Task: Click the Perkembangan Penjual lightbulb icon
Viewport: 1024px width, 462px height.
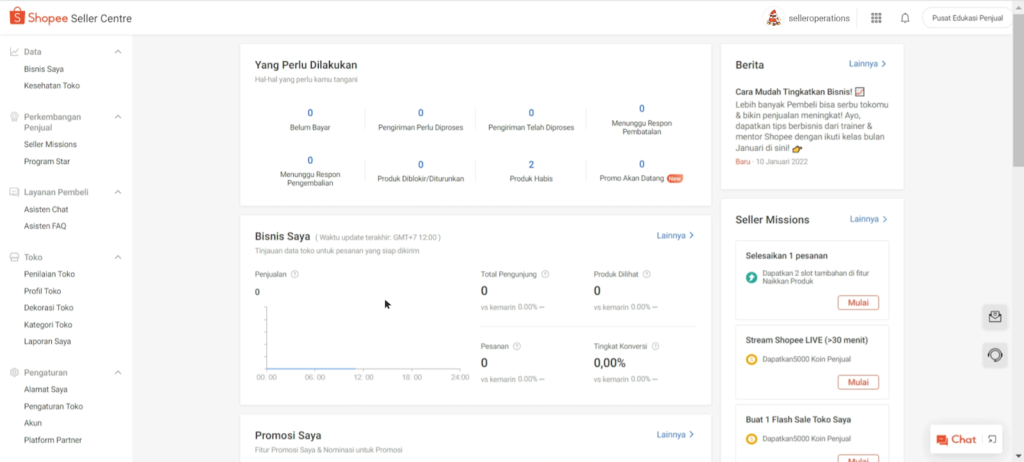Action: [x=14, y=117]
